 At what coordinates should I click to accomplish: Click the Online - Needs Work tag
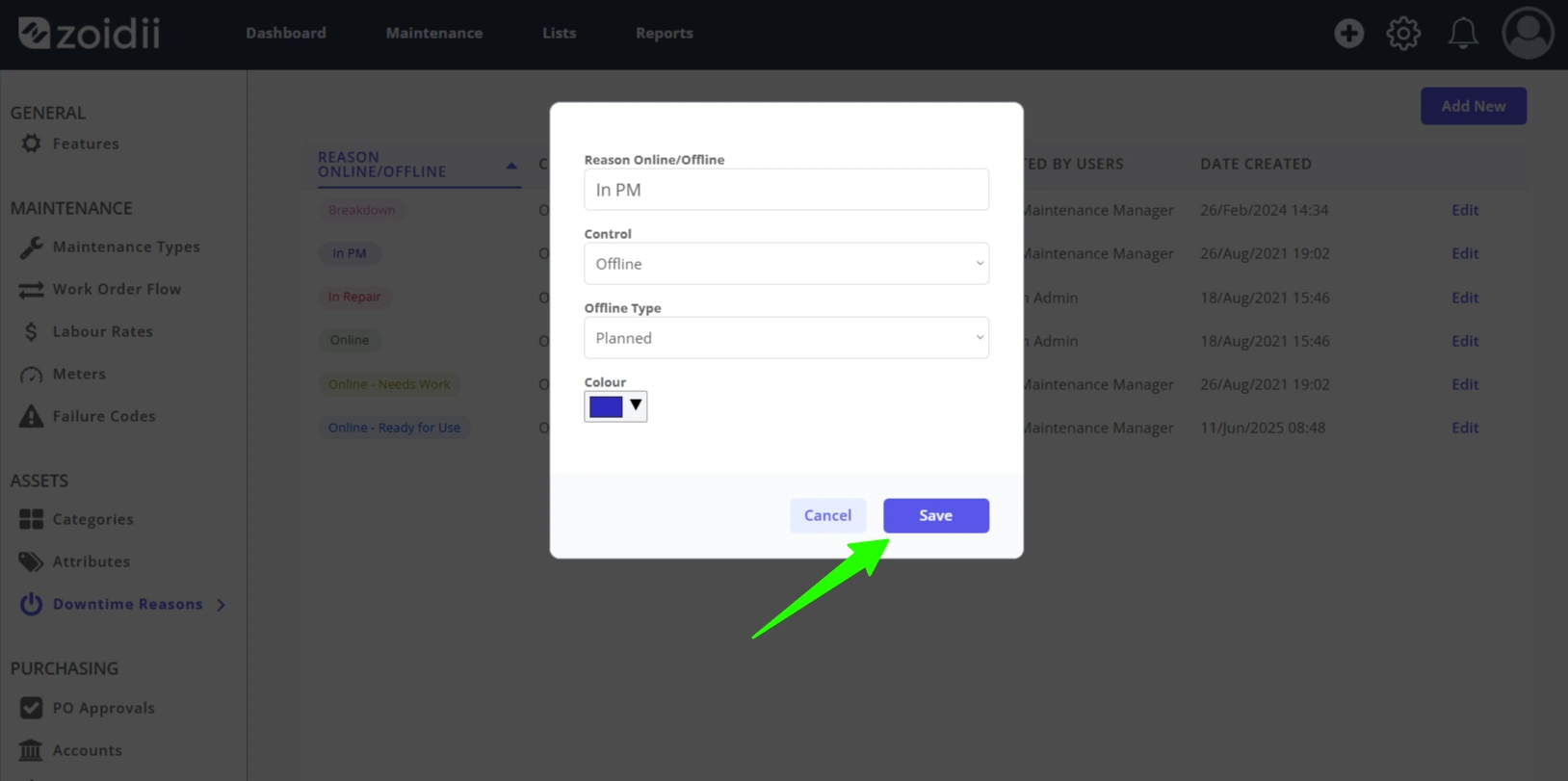coord(389,384)
